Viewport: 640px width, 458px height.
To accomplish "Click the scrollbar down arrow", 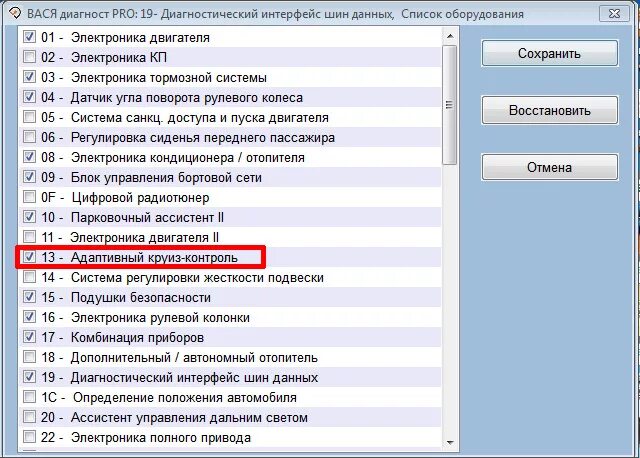I will coord(450,442).
